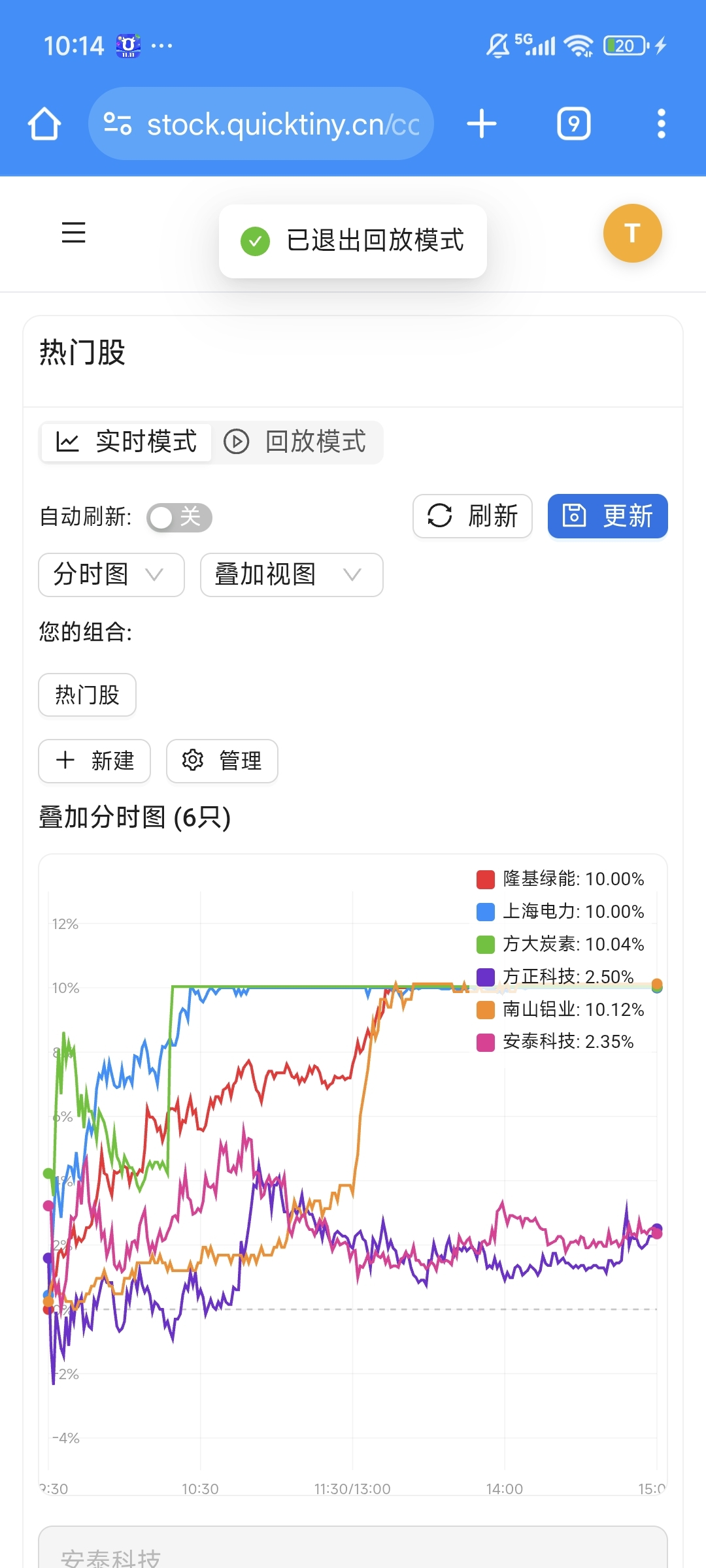Screen dimensions: 706x1568
Task: Toggle 隆基绿能 series via red legend swatch
Action: pyautogui.click(x=486, y=879)
